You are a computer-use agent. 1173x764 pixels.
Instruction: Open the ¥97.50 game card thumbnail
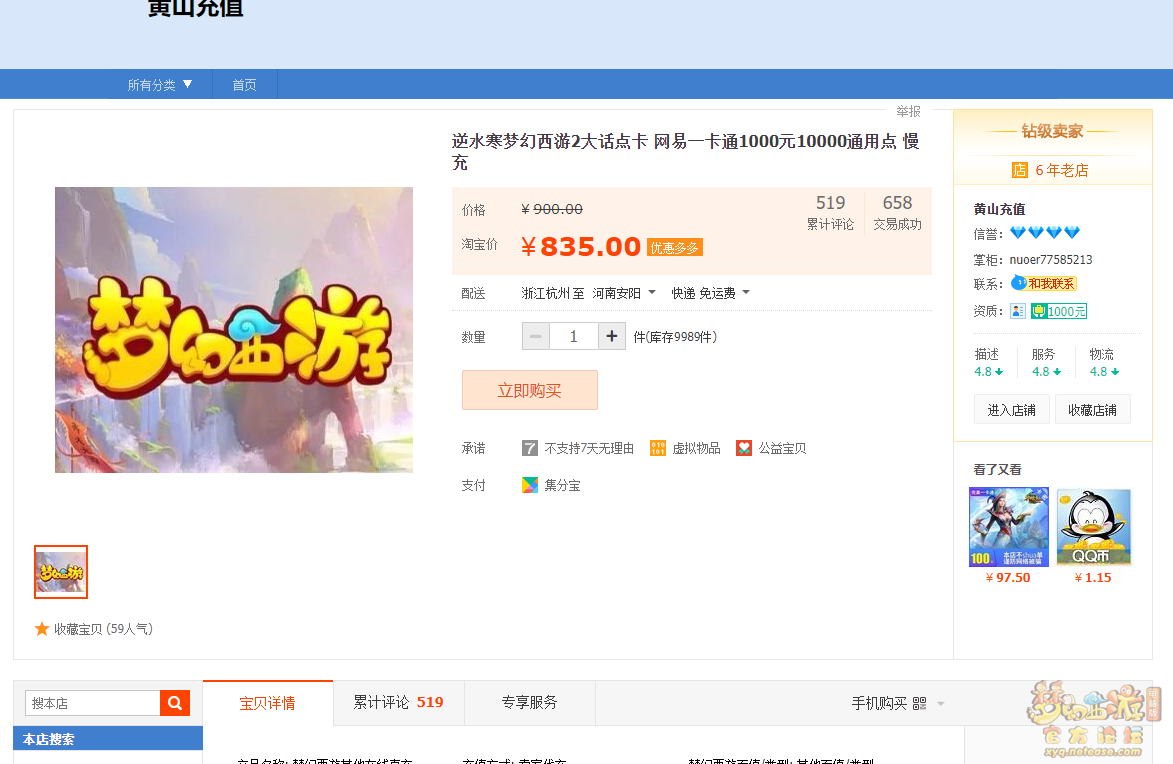1008,527
